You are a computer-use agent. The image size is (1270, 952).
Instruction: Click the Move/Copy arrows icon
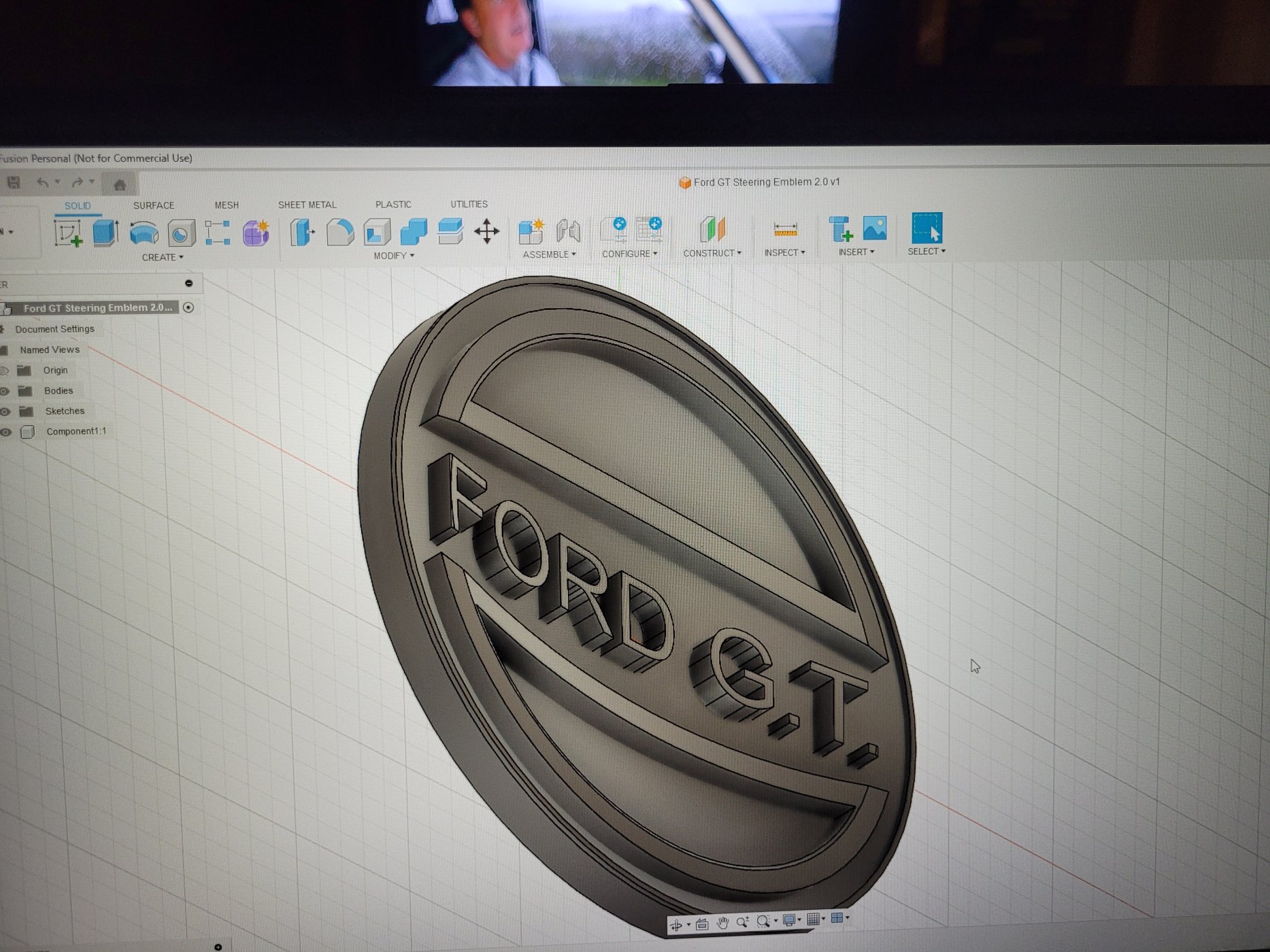pos(486,231)
